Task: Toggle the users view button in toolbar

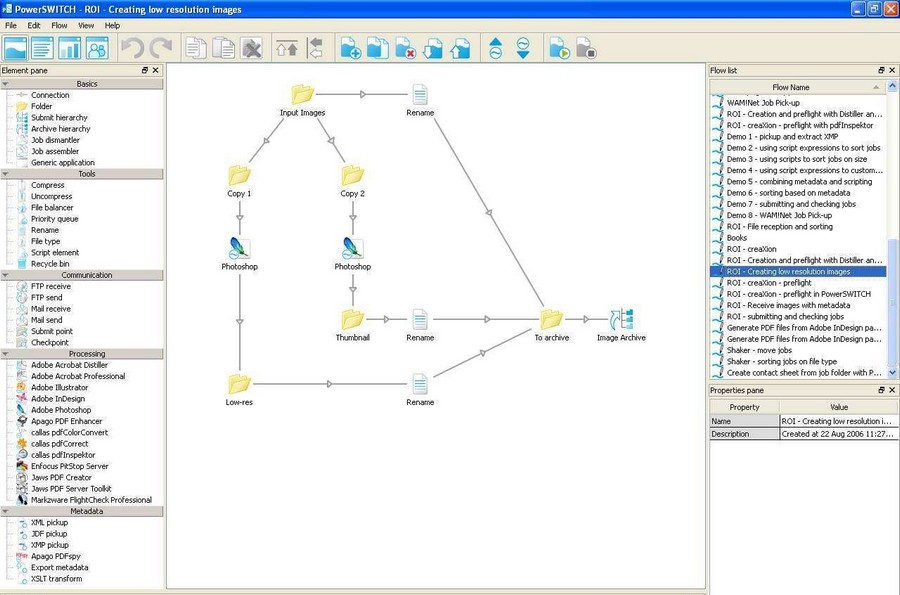Action: 97,47
